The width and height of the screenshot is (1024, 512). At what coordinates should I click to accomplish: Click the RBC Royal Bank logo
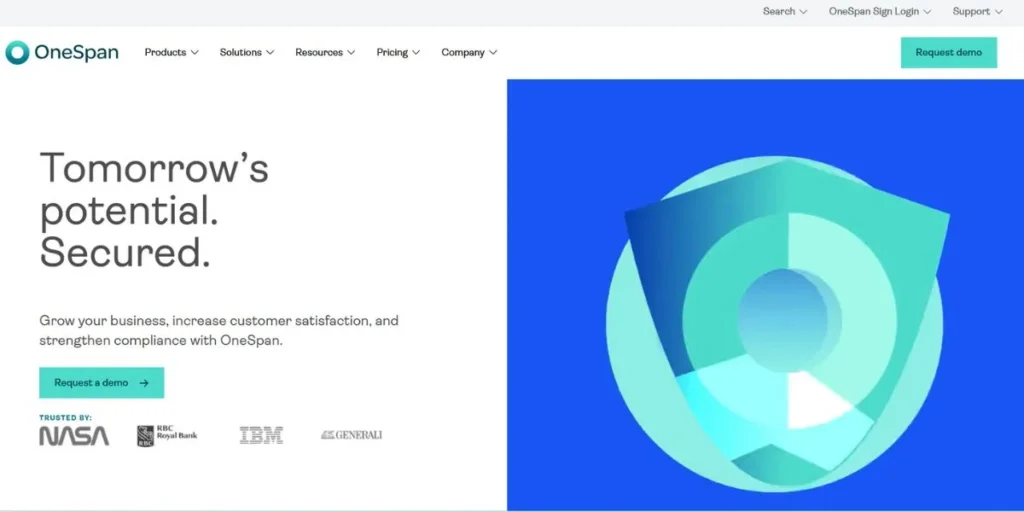coord(167,436)
